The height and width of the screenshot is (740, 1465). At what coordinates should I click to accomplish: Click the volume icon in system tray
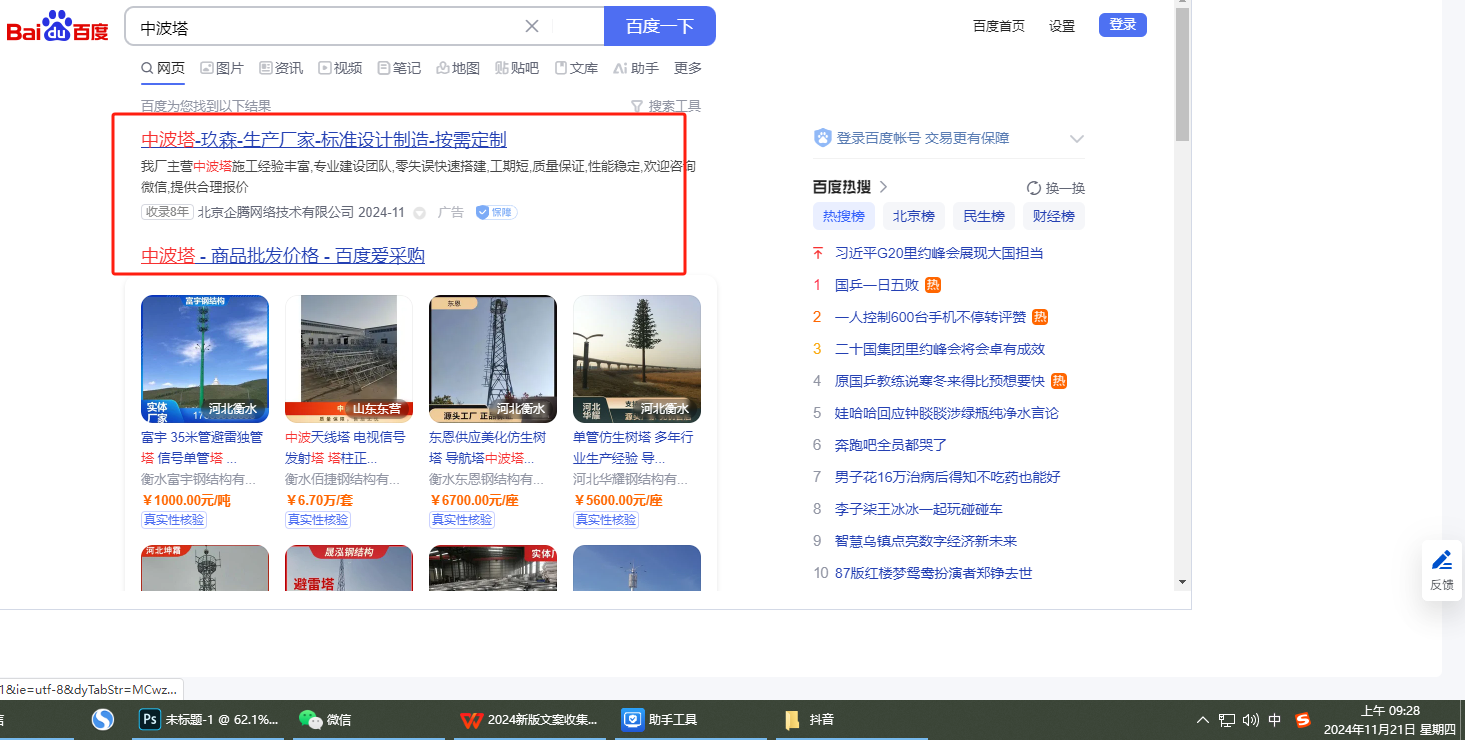[1250, 719]
